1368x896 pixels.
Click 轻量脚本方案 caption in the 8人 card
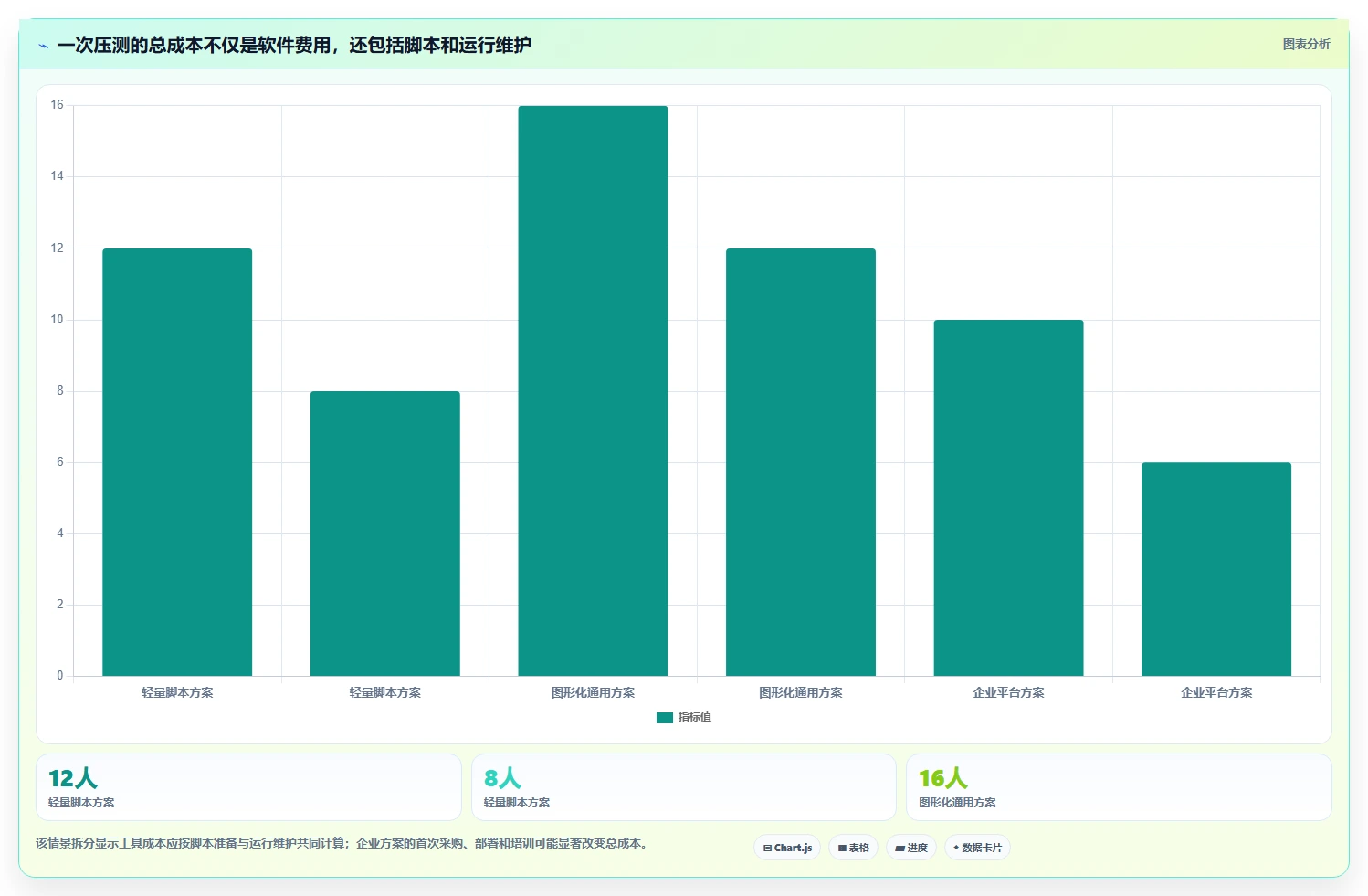(x=517, y=803)
